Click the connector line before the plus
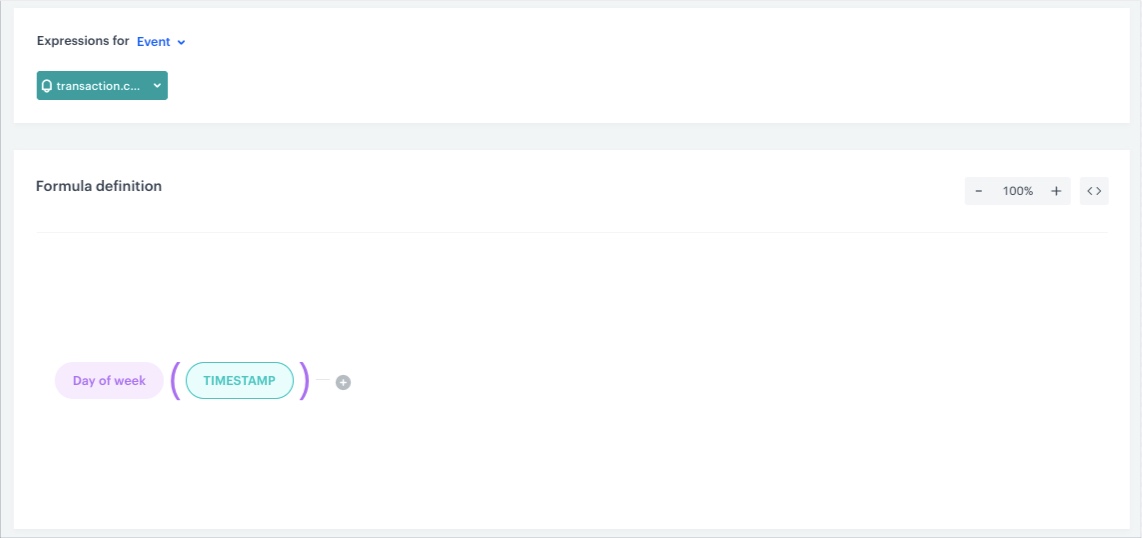Screen dimensions: 1142x538 click(323, 381)
